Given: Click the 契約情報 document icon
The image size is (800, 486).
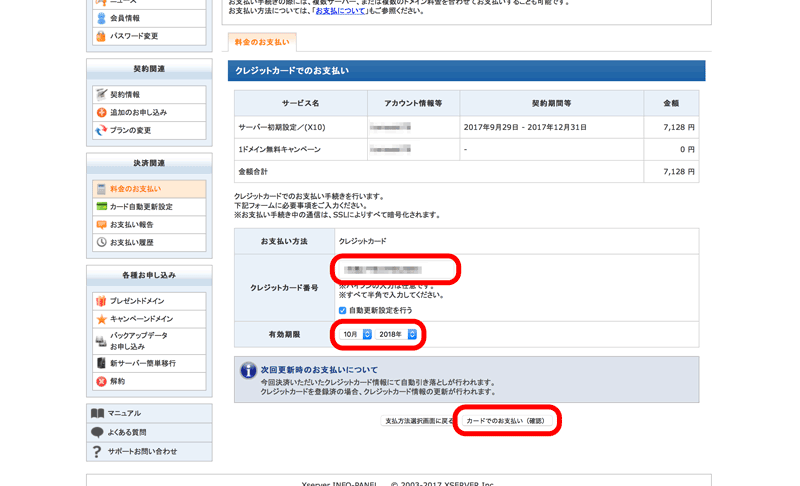Looking at the screenshot, I should 102,94.
